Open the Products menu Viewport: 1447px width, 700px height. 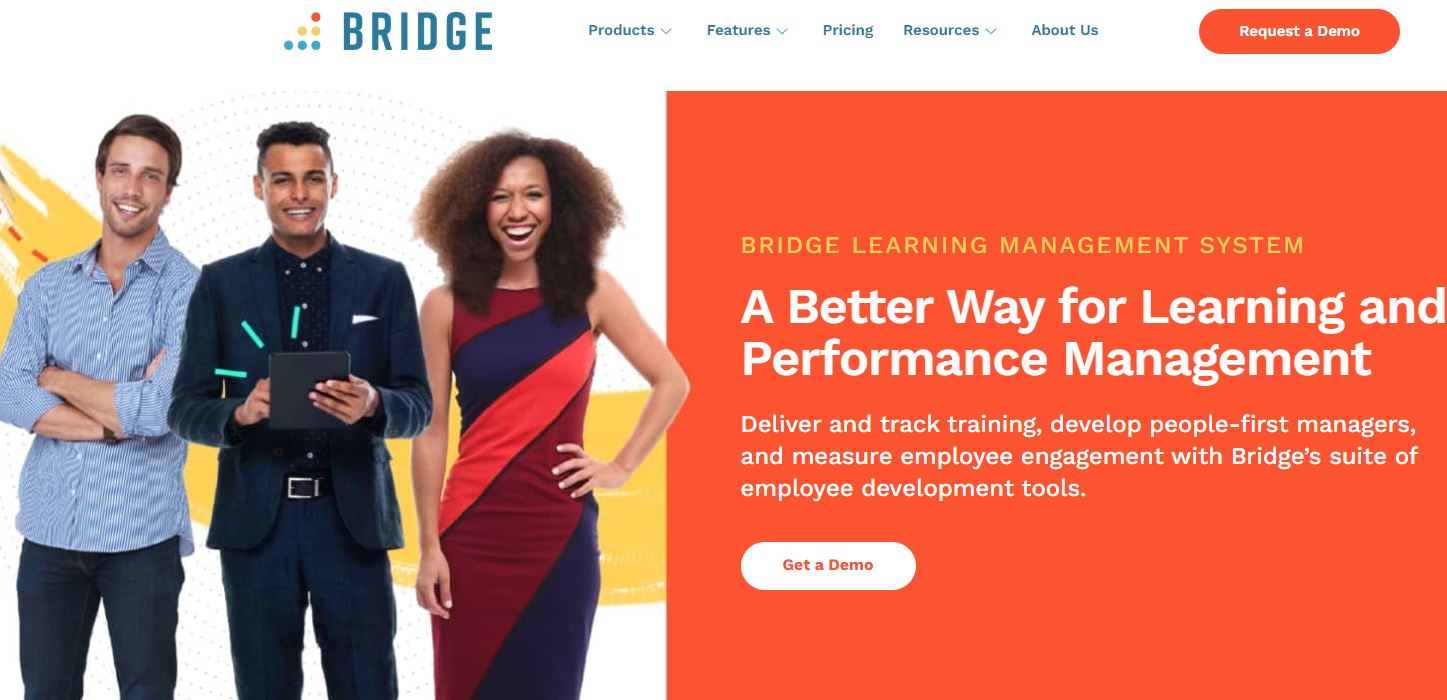tap(630, 30)
